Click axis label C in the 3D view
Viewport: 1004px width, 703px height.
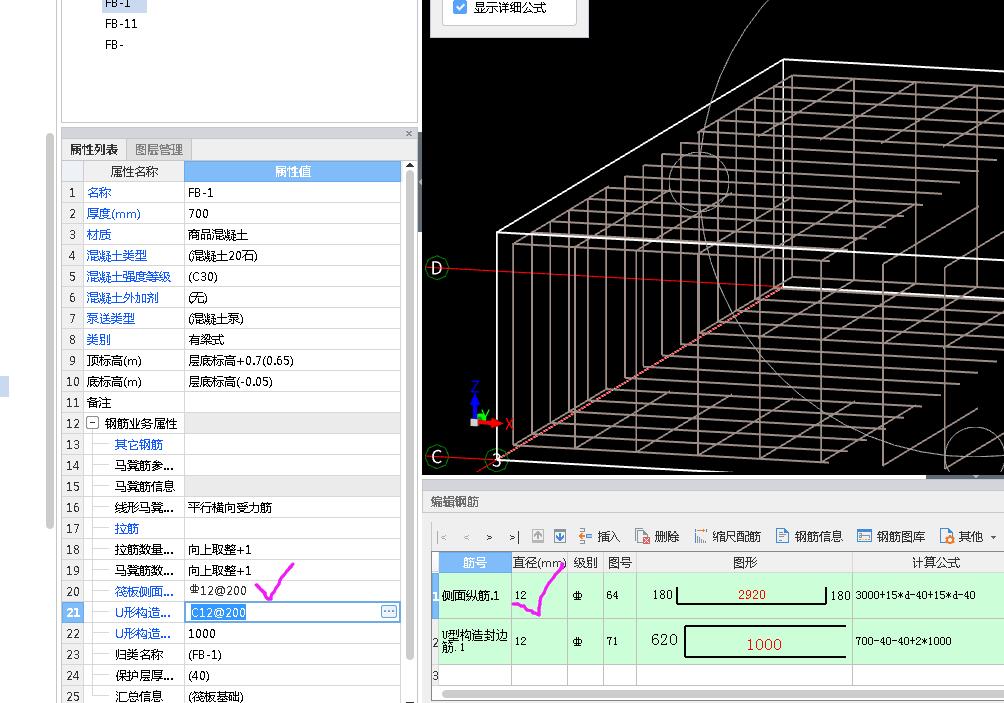(x=437, y=456)
